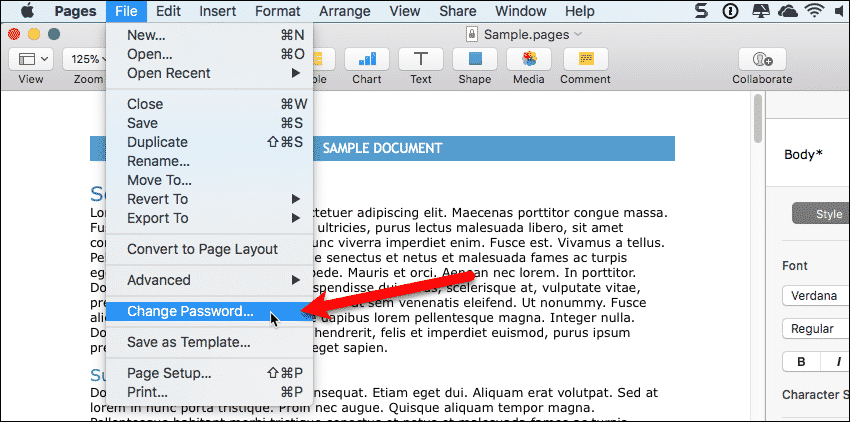The width and height of the screenshot is (850, 422).
Task: Select Save as Template menu item
Action: 188,342
